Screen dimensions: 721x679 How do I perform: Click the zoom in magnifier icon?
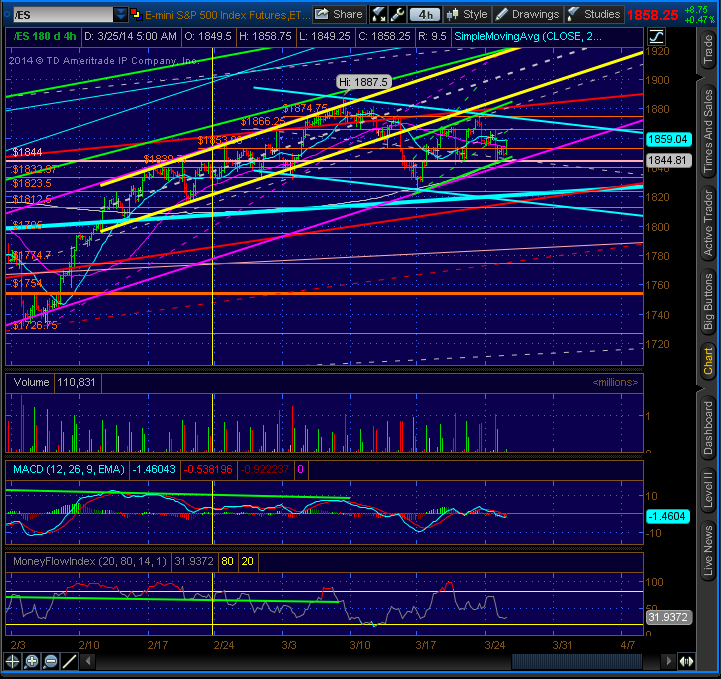[32, 662]
